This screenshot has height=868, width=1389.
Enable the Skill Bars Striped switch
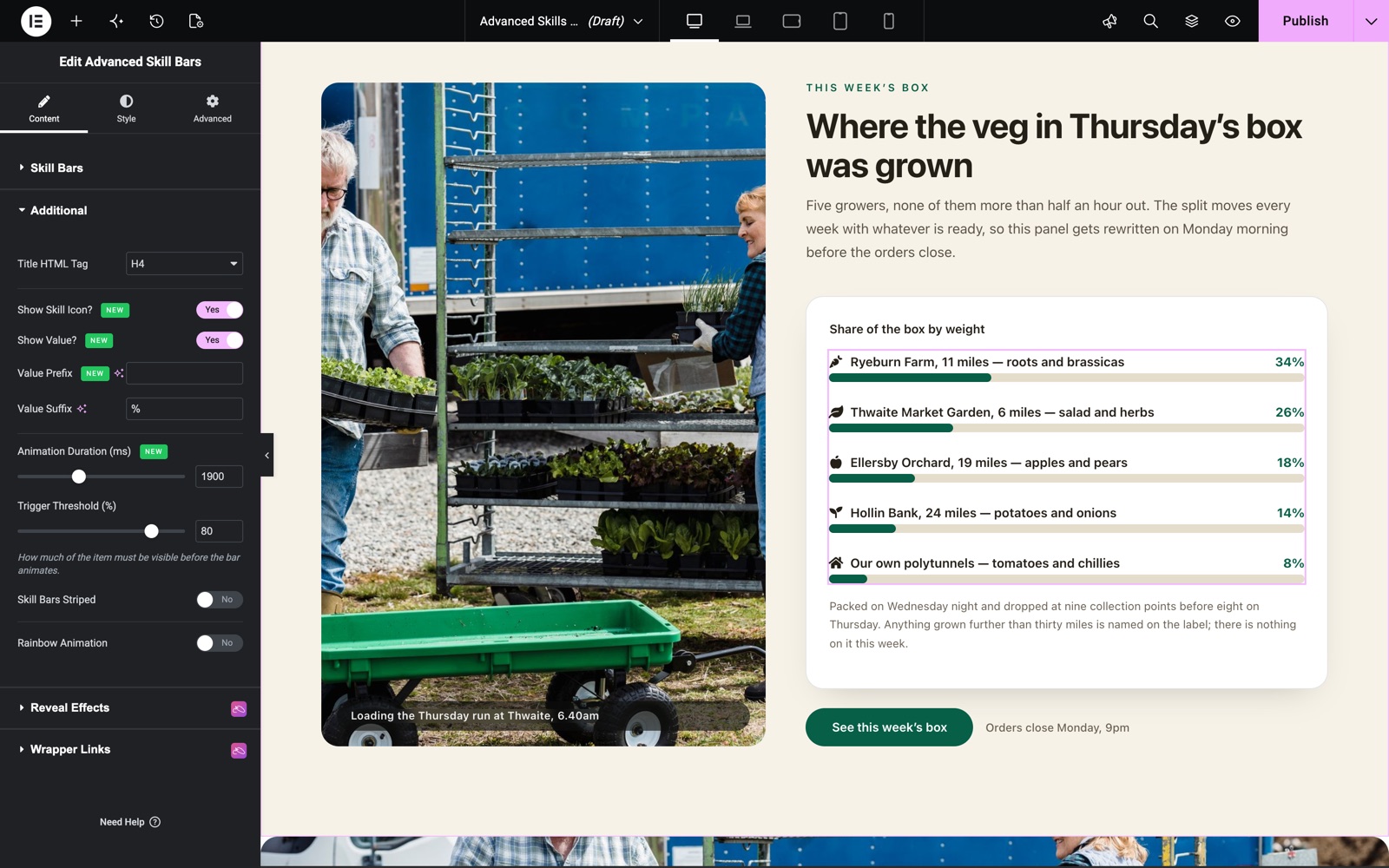coord(220,600)
